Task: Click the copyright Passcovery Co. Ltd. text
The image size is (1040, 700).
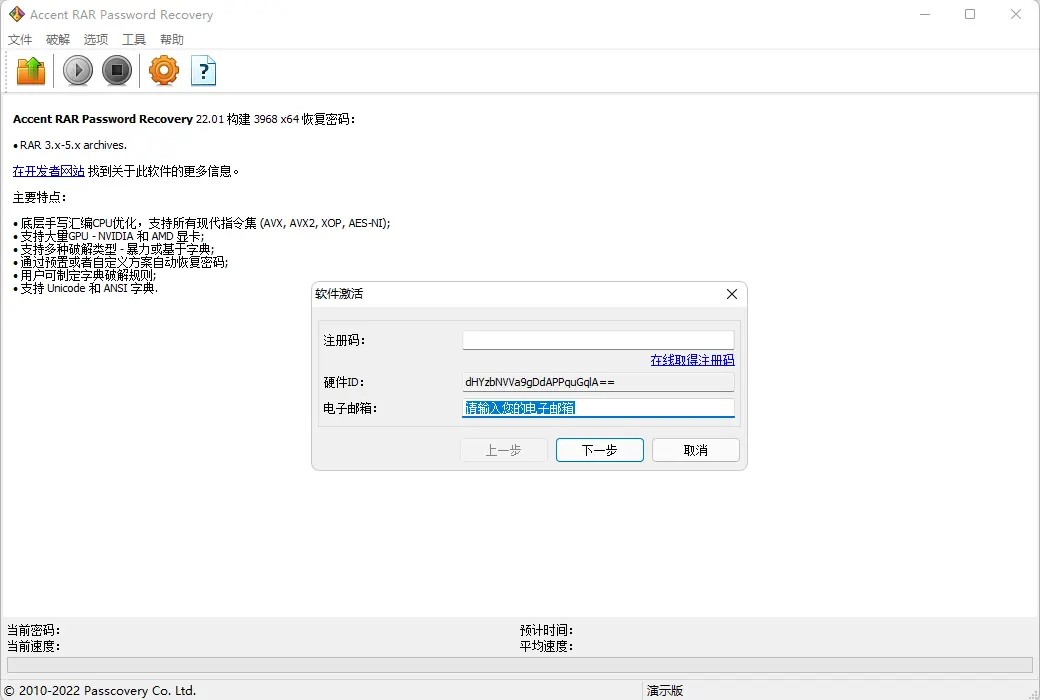Action: click(x=100, y=691)
